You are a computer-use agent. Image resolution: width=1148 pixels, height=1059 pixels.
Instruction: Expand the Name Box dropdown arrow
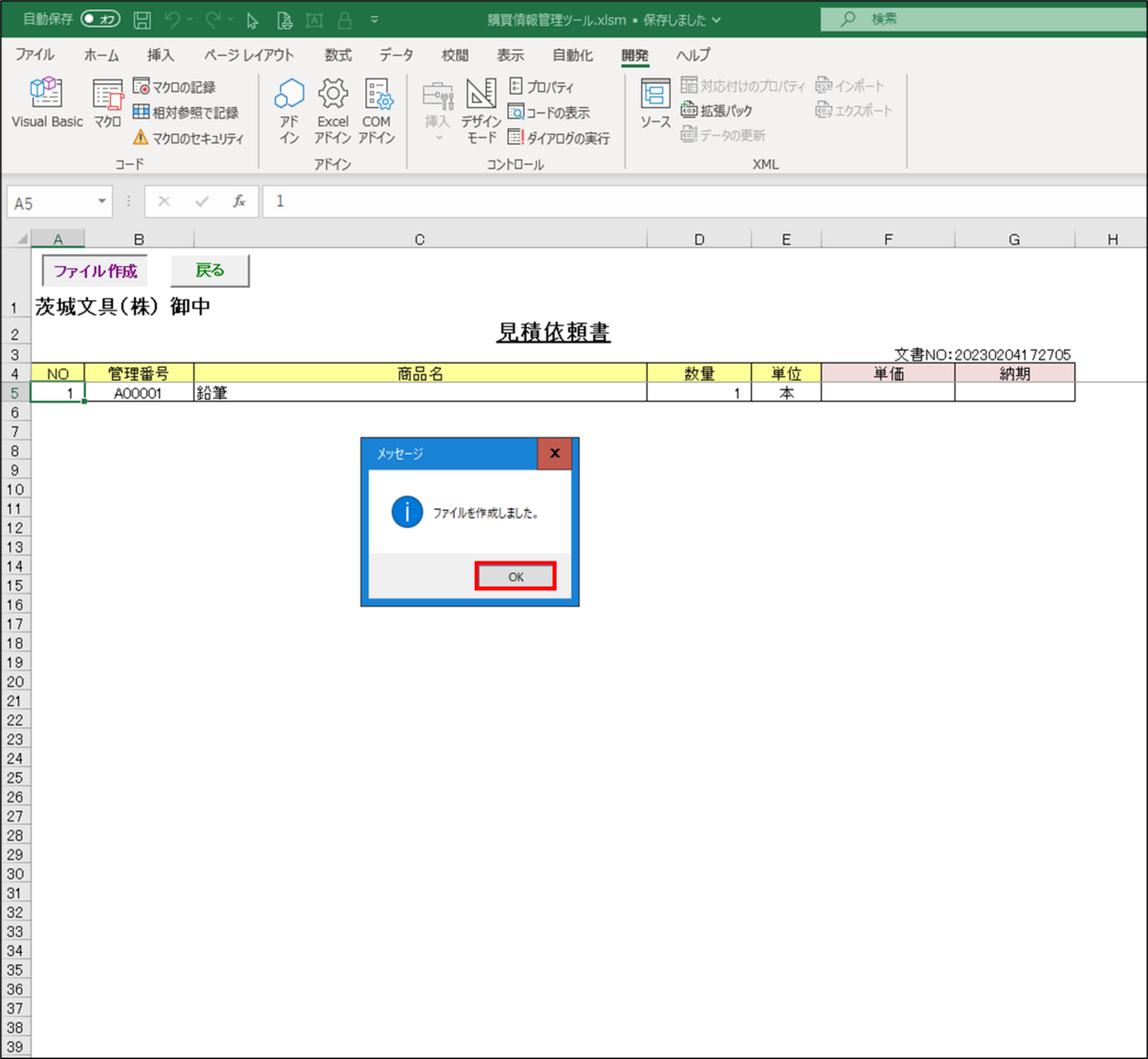(x=101, y=202)
